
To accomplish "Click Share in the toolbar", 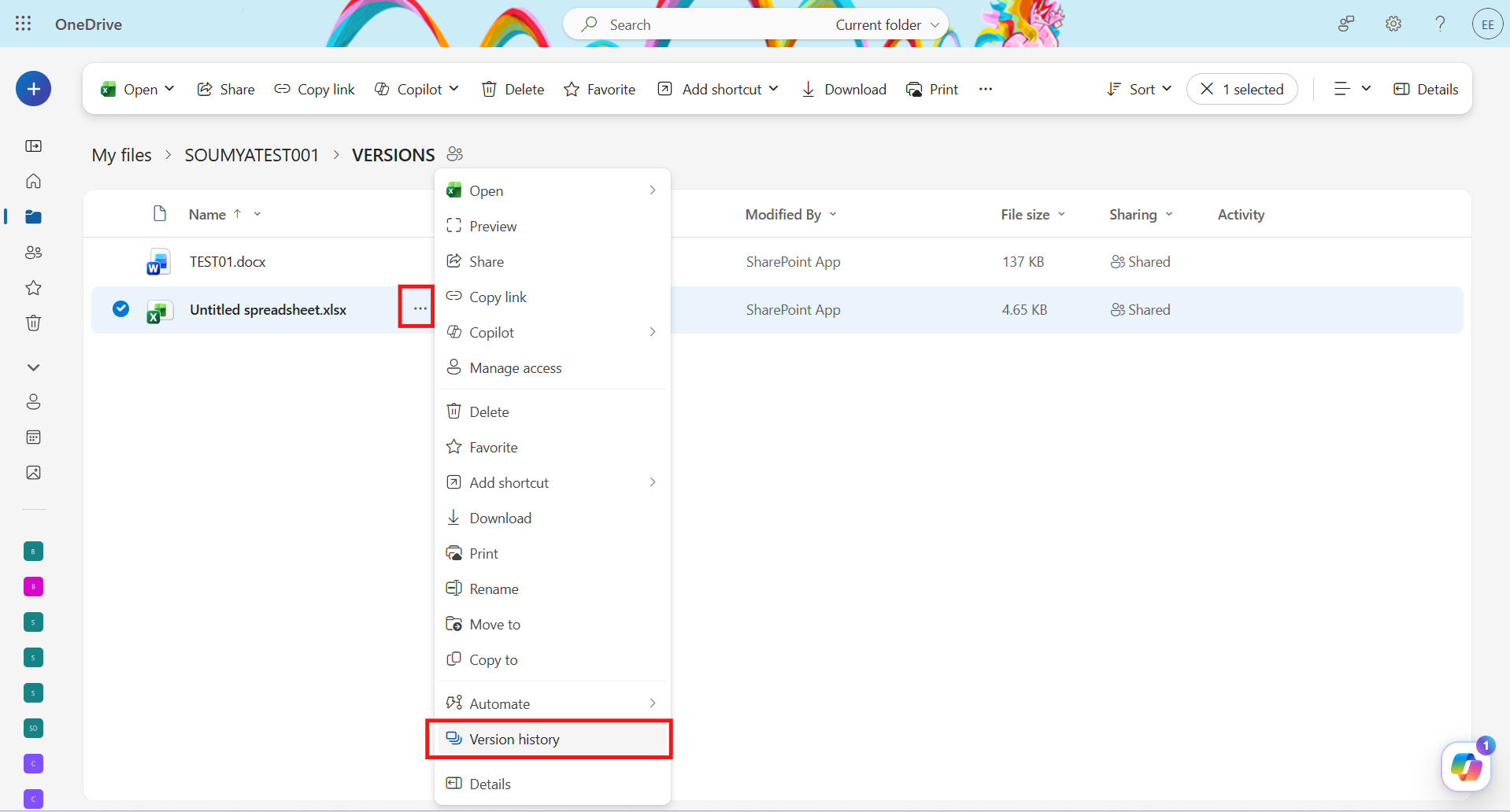I will click(x=226, y=89).
